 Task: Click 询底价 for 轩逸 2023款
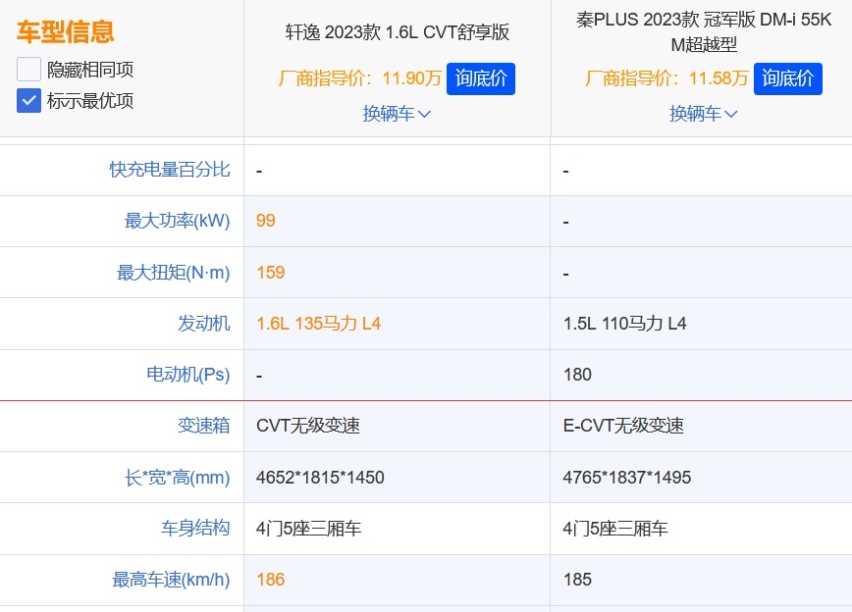tap(481, 79)
